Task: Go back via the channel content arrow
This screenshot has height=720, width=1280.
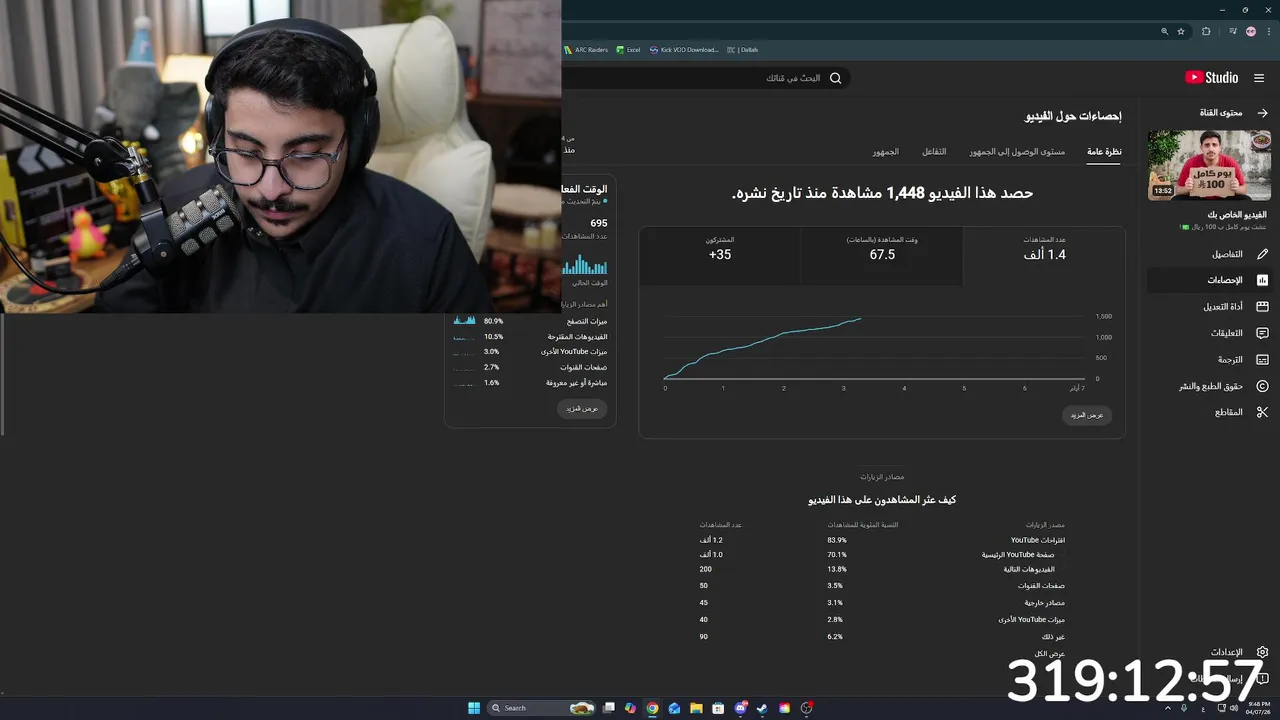Action: tap(1262, 113)
